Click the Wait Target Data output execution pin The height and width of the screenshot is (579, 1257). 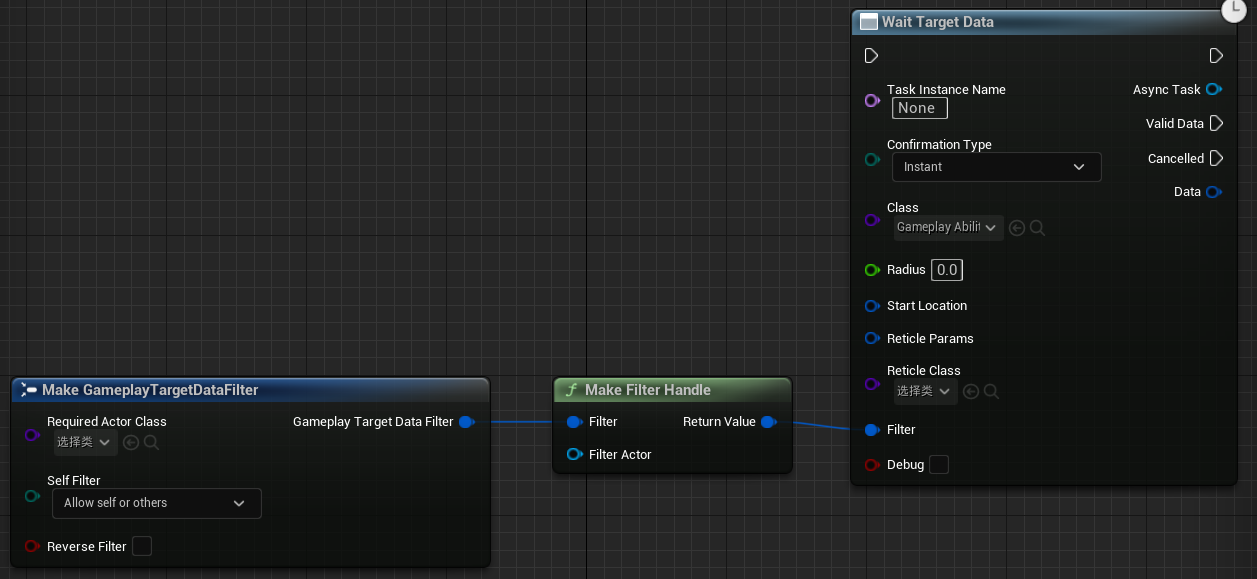[1216, 55]
